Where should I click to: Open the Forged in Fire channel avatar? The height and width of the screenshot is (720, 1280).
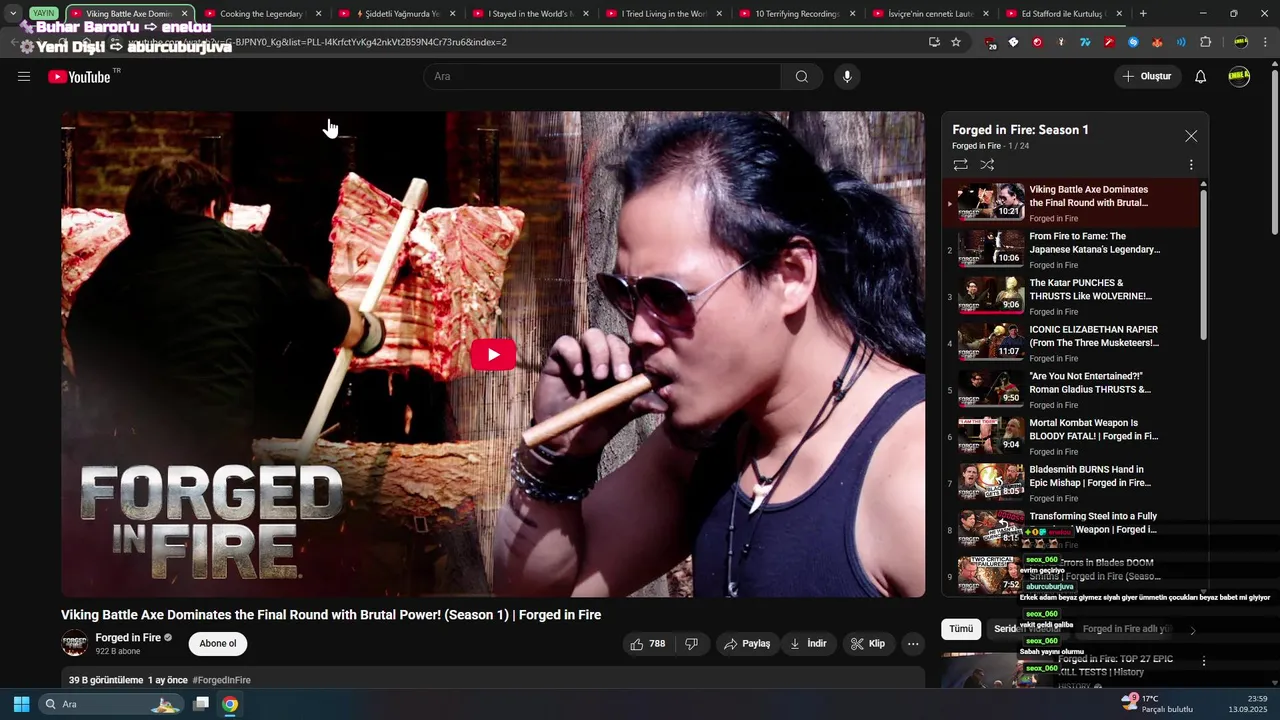point(75,643)
